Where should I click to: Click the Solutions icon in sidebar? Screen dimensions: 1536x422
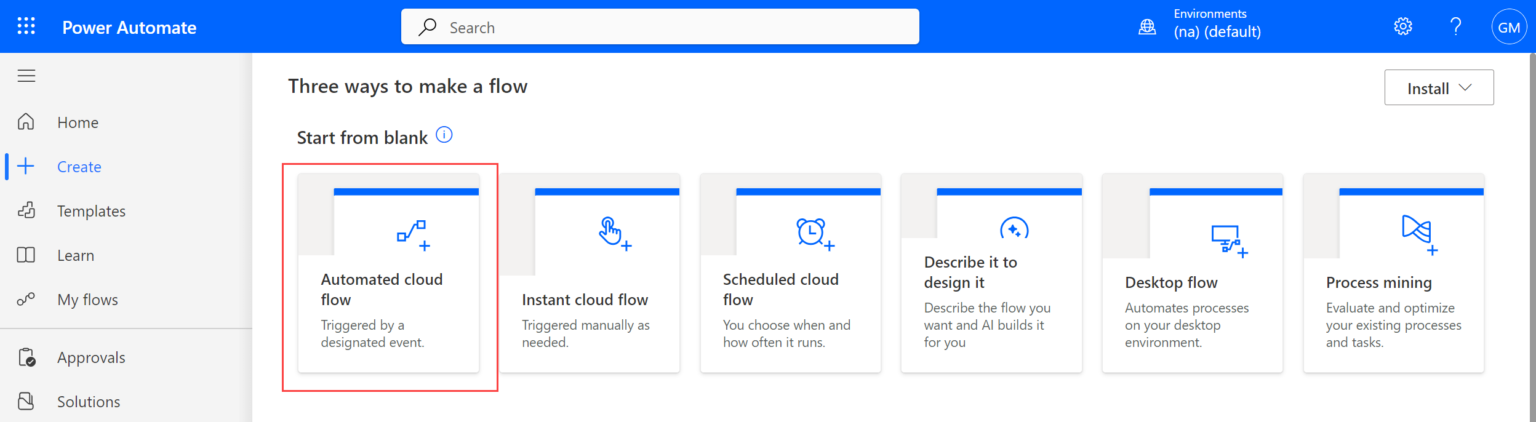point(26,401)
